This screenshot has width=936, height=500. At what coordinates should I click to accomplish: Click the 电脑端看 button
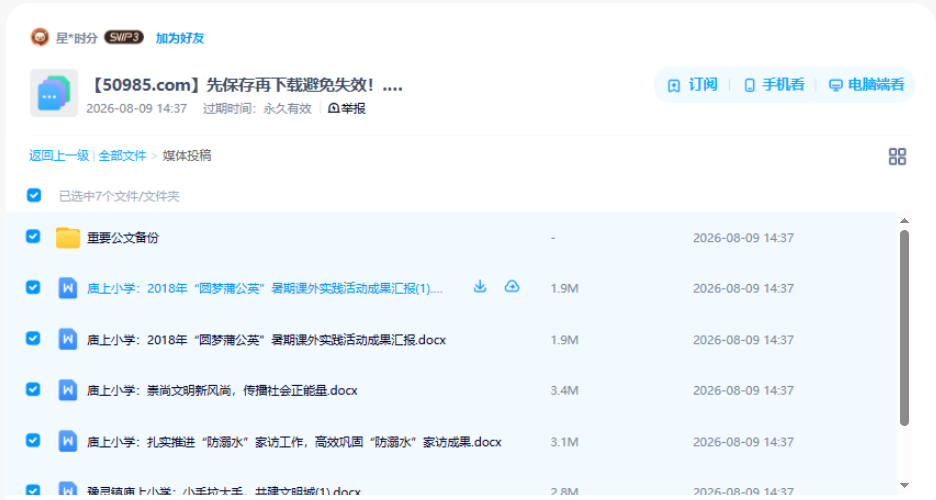[867, 85]
